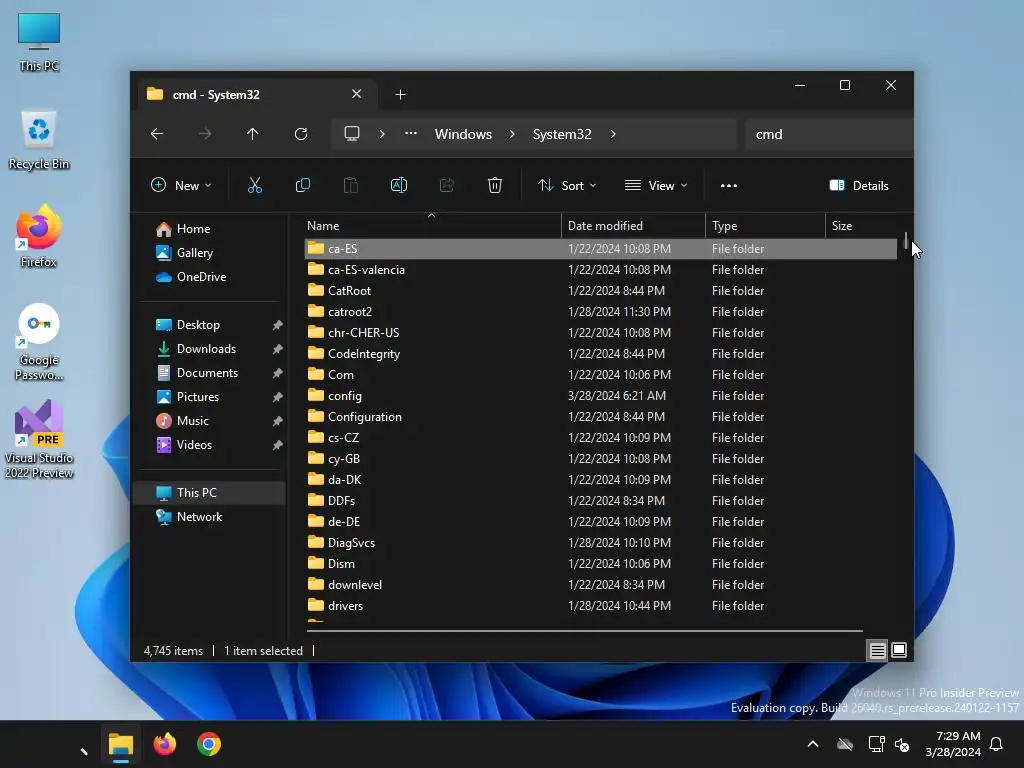
Task: Open notification bell in system tray
Action: (997, 744)
